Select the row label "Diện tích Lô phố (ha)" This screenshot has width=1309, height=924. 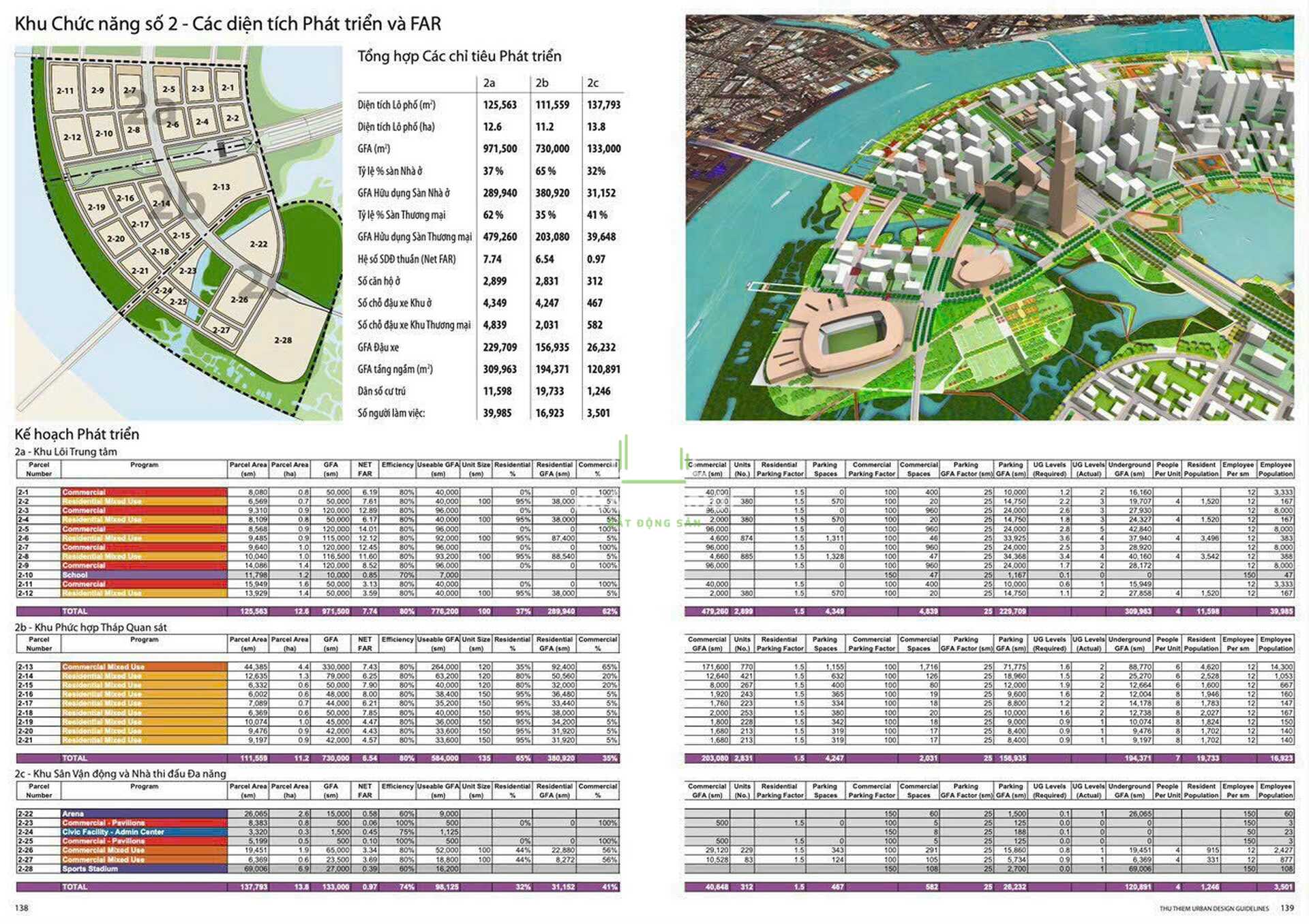pos(395,127)
